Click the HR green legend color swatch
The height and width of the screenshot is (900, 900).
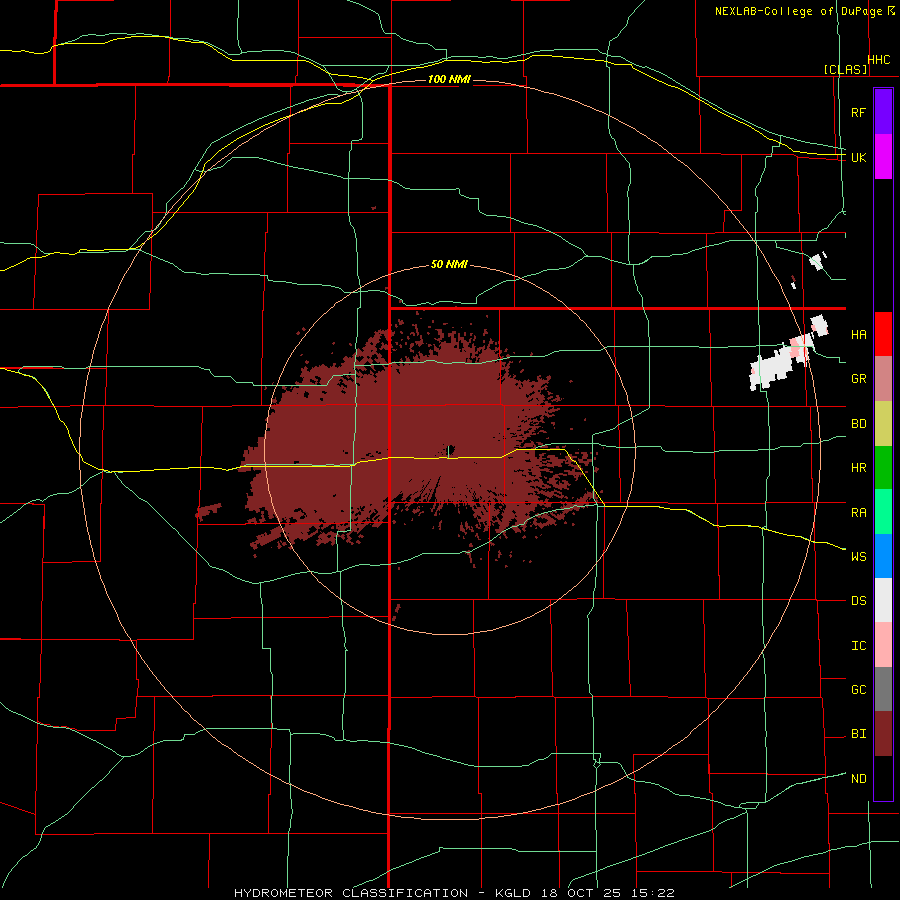[883, 468]
